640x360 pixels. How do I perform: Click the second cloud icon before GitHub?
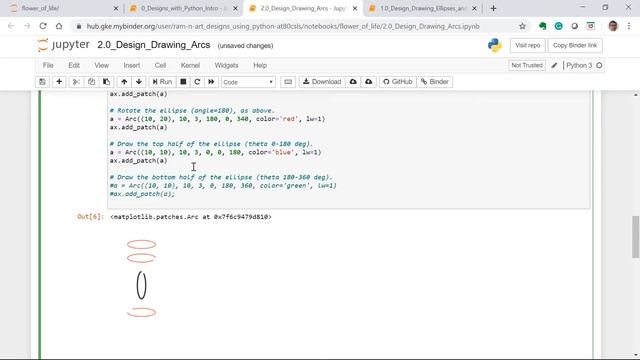(369, 82)
